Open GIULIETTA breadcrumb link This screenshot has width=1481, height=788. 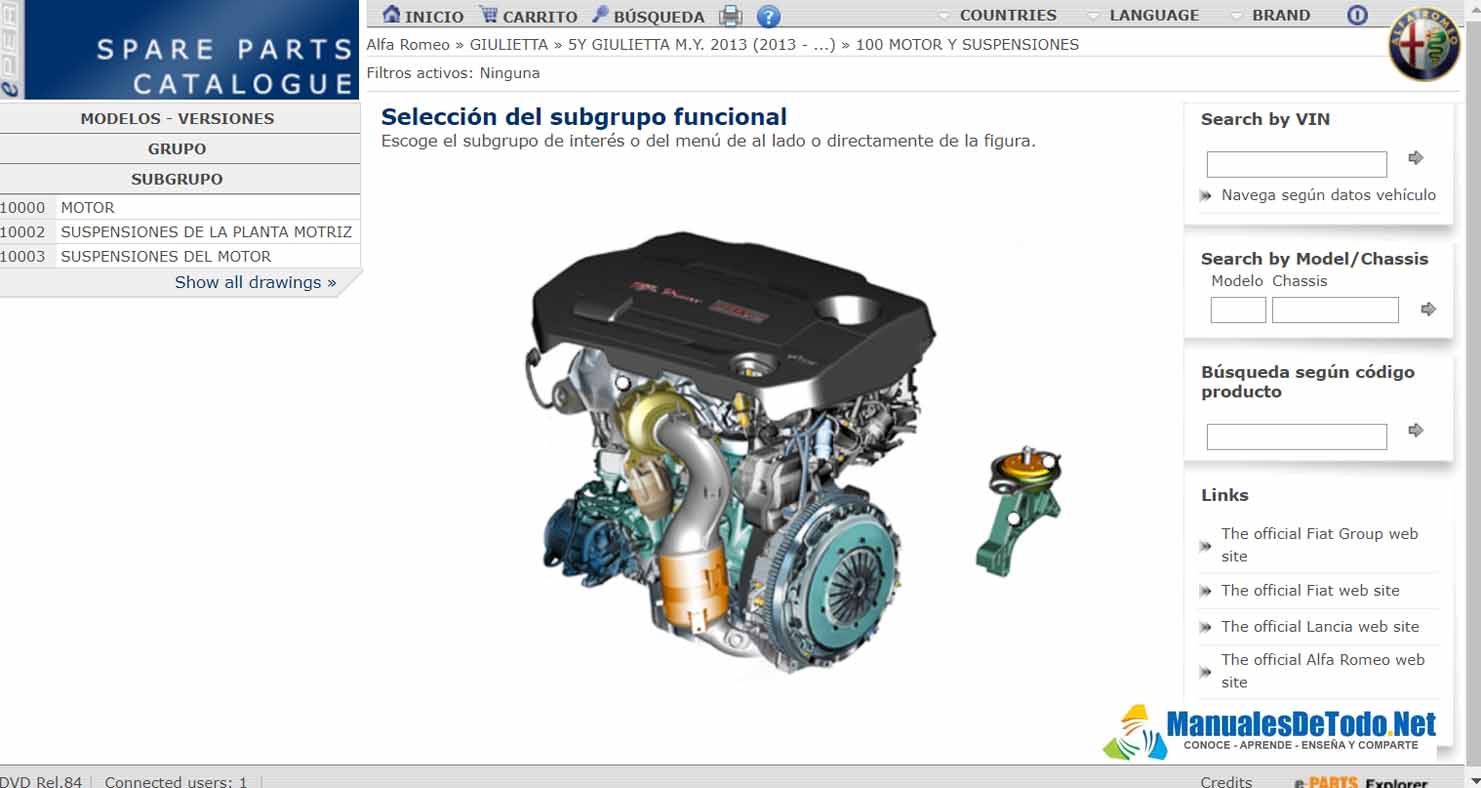coord(509,44)
